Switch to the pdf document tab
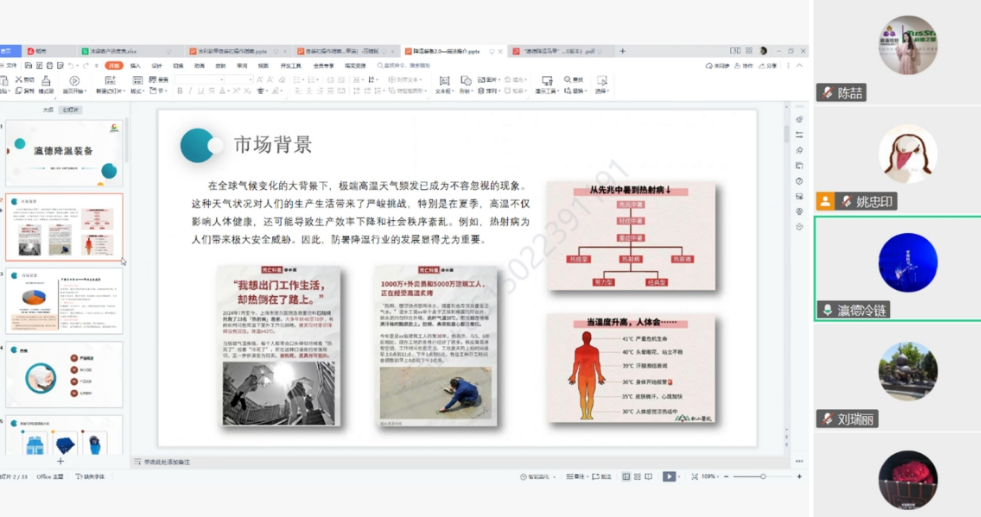Viewport: 981px width, 517px height. click(559, 51)
